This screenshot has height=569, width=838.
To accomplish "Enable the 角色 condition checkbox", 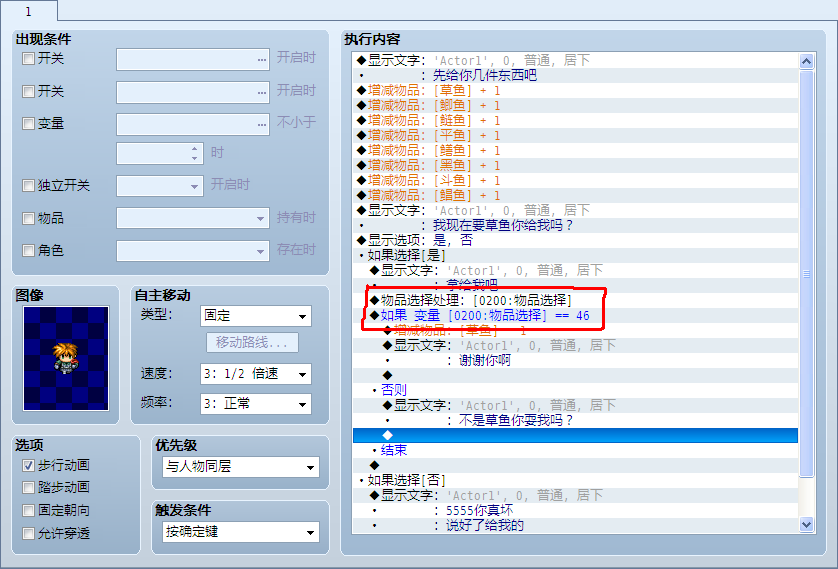I will [28, 250].
